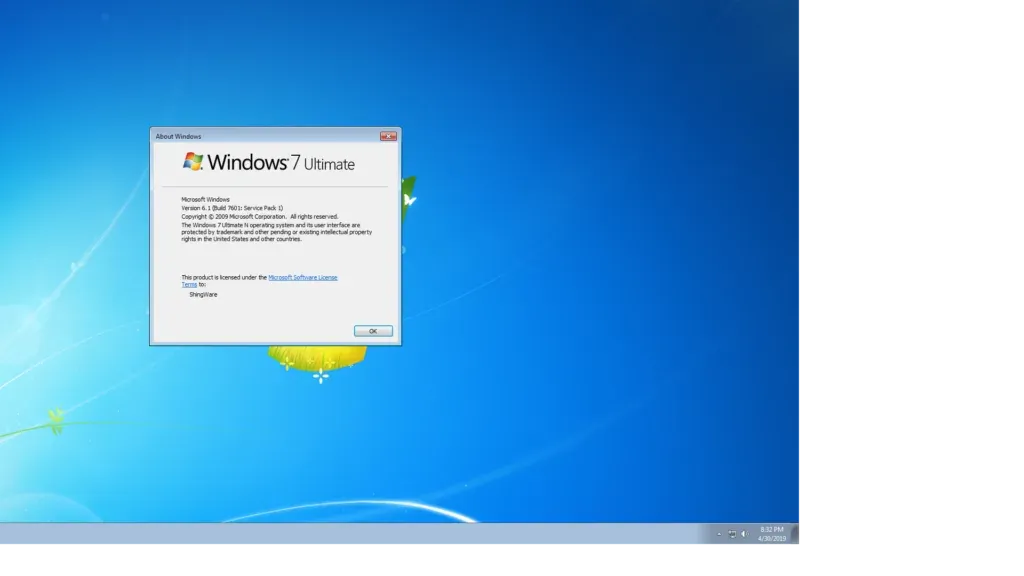Click the volume speaker tray icon
This screenshot has height=576, width=1024.
pyautogui.click(x=744, y=534)
